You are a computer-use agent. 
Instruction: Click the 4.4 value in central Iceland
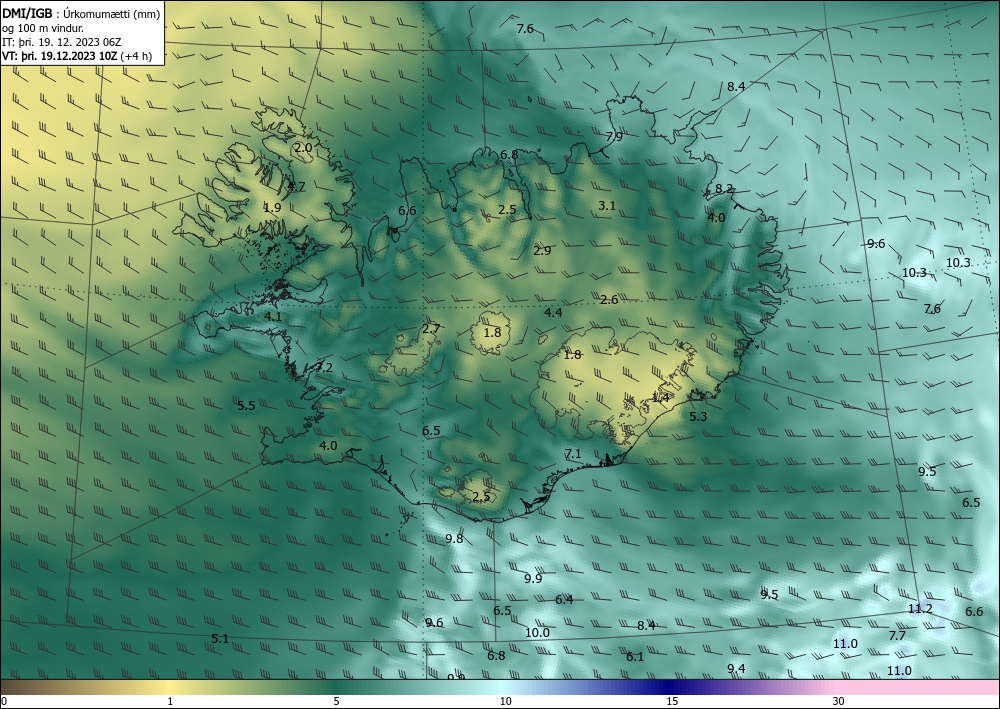(553, 312)
